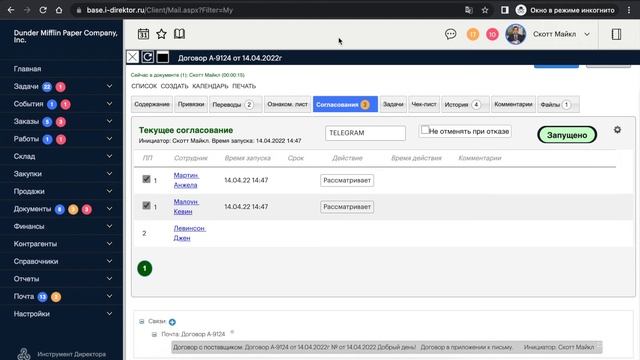Open the Чек-лист tab
The width and height of the screenshot is (640, 360).
point(424,104)
